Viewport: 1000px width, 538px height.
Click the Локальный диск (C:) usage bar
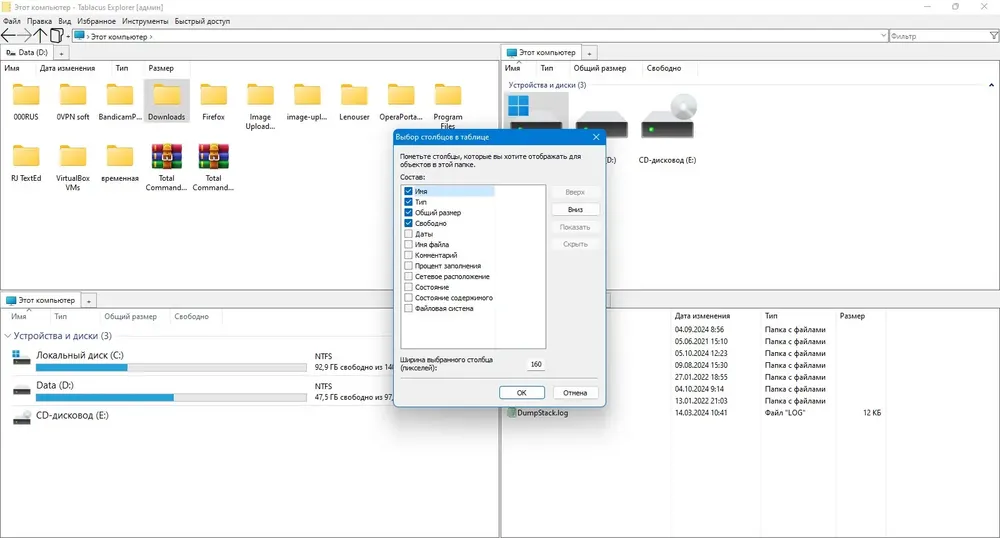171,368
